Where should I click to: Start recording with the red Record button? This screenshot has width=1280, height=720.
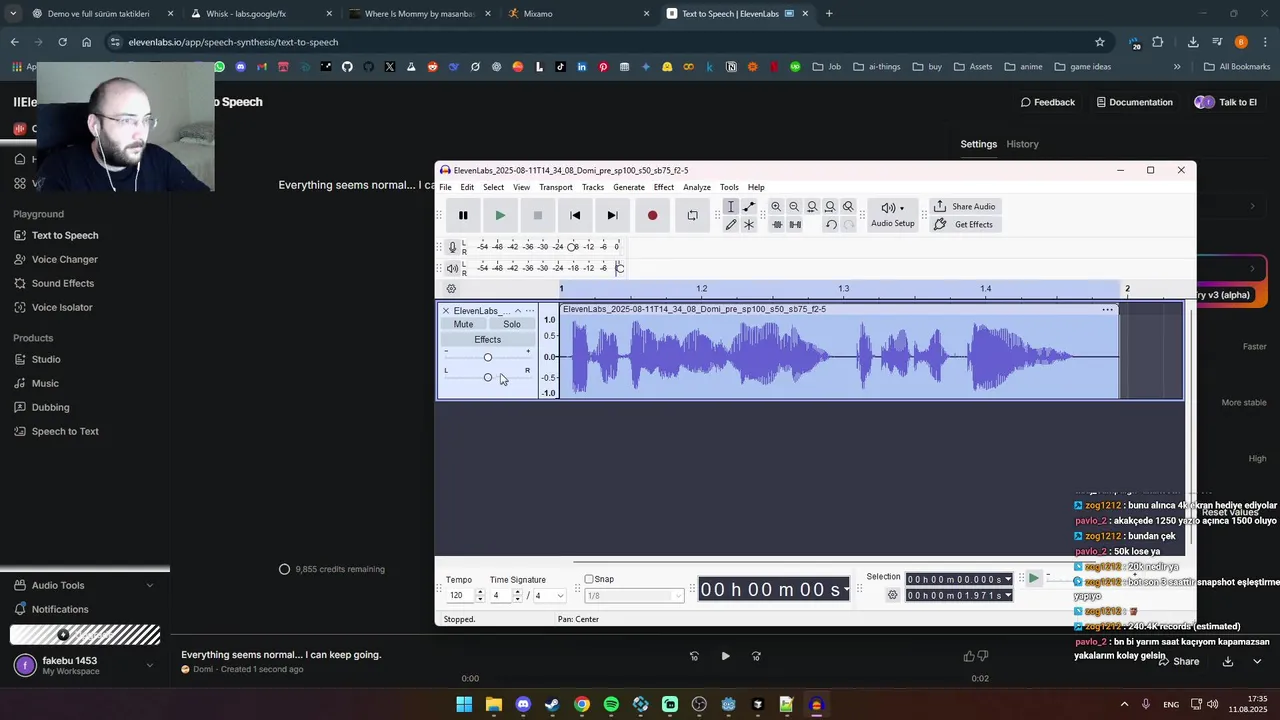652,215
